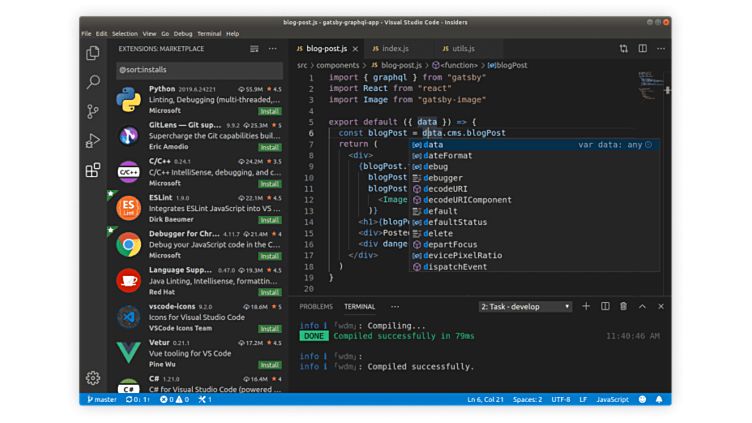Add a new terminal with plus icon

tap(586, 306)
